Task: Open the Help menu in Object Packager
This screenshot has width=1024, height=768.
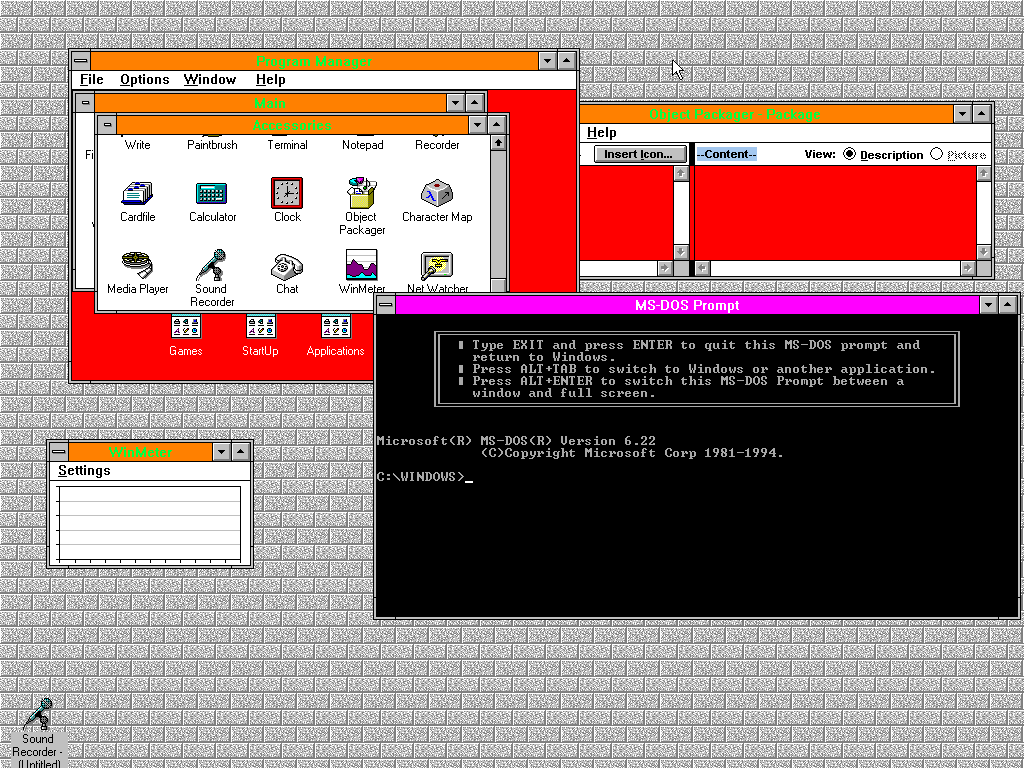Action: pyautogui.click(x=601, y=133)
